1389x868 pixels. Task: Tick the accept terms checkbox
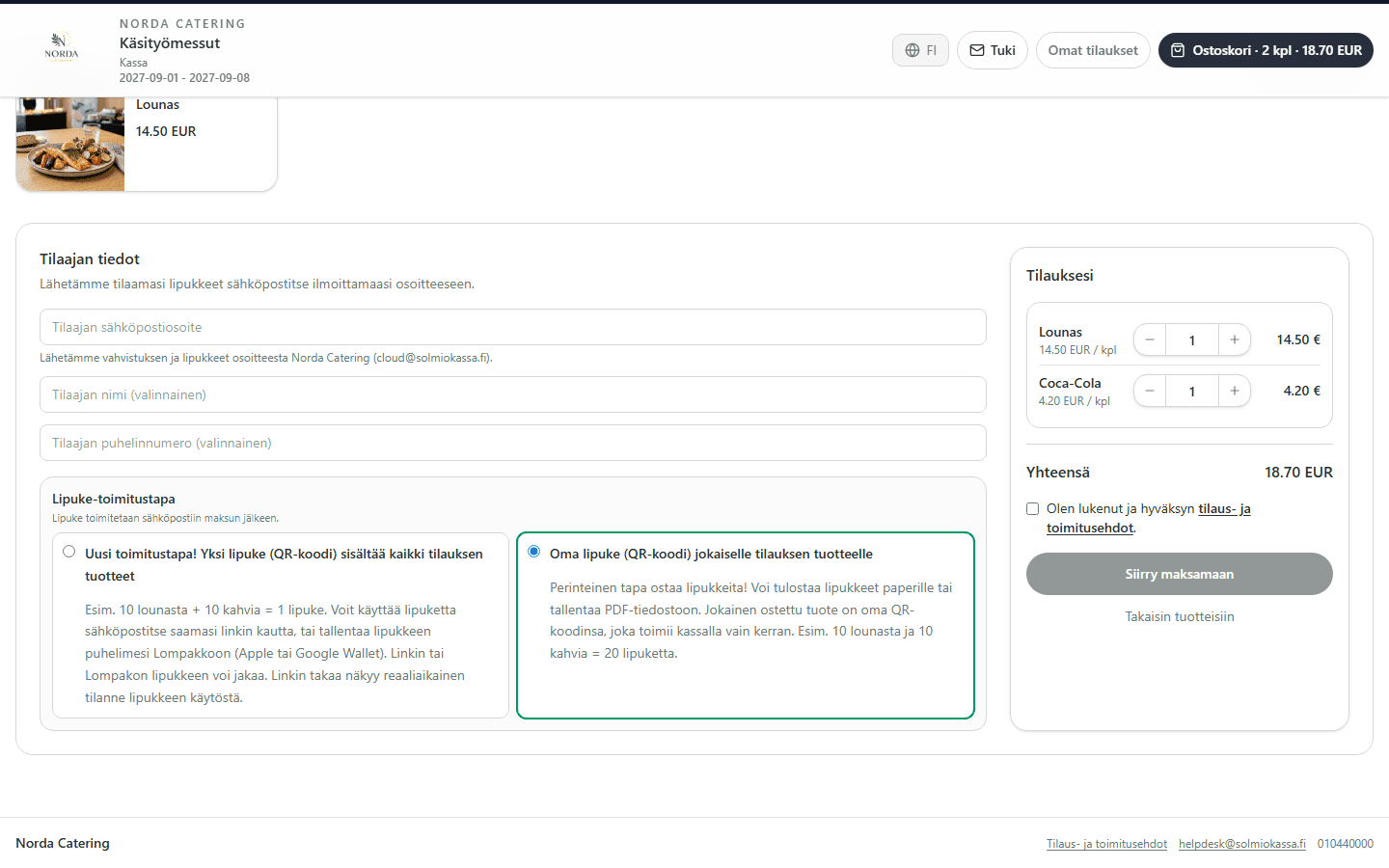tap(1033, 508)
